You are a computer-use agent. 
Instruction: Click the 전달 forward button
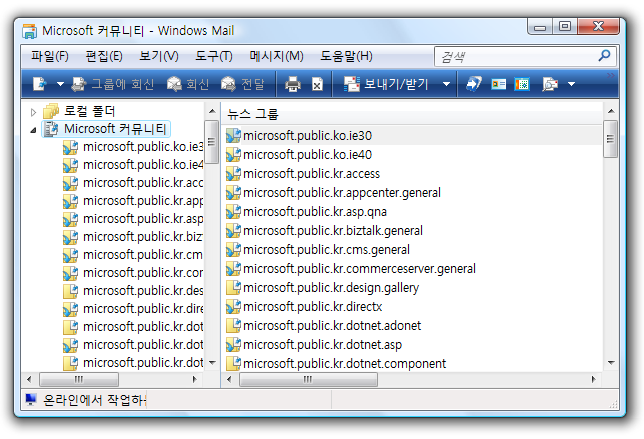pyautogui.click(x=242, y=84)
